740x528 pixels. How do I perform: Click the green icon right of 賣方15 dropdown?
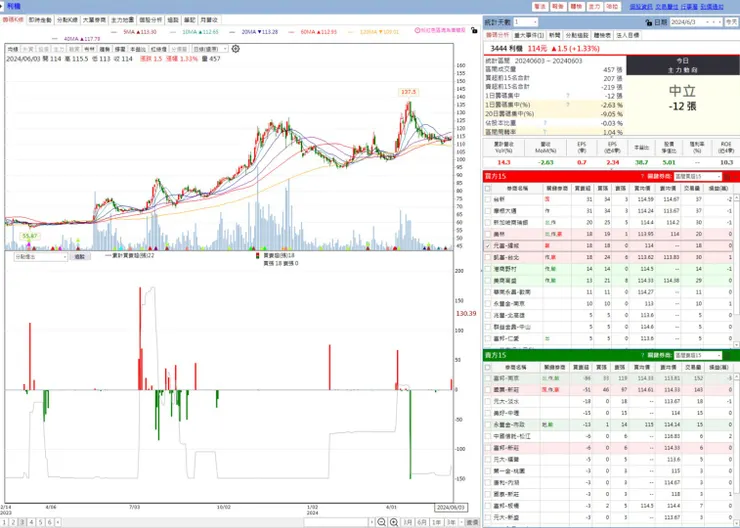tap(727, 355)
